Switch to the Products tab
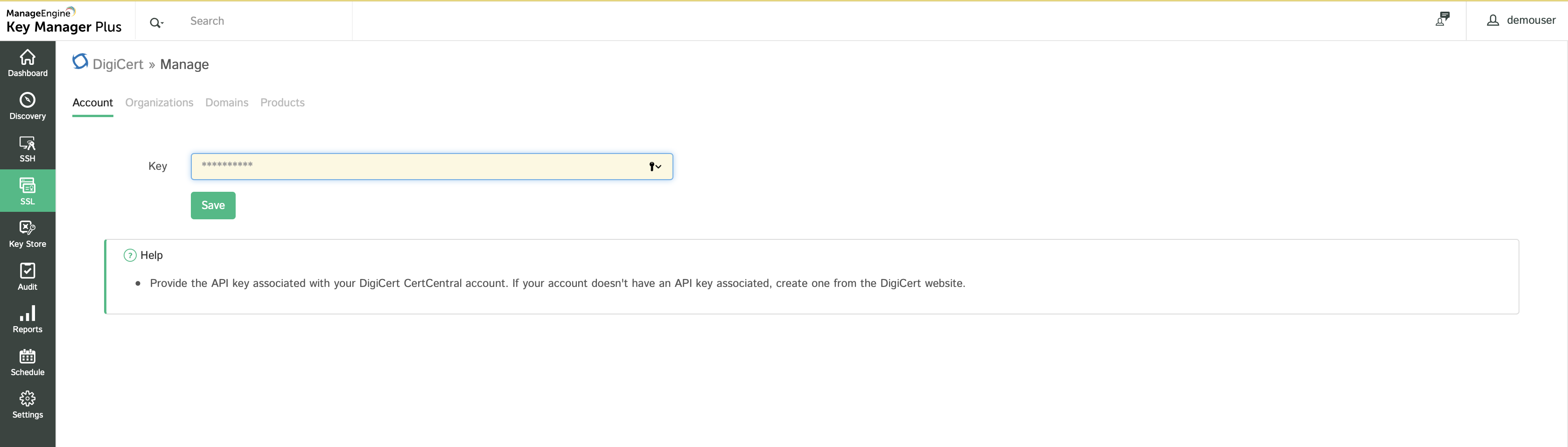Screen dimensions: 1568x447 tap(282, 102)
